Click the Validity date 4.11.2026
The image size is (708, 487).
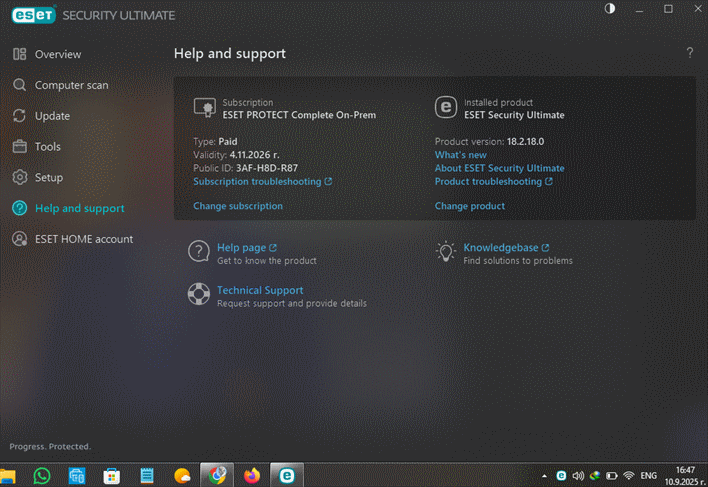click(254, 155)
